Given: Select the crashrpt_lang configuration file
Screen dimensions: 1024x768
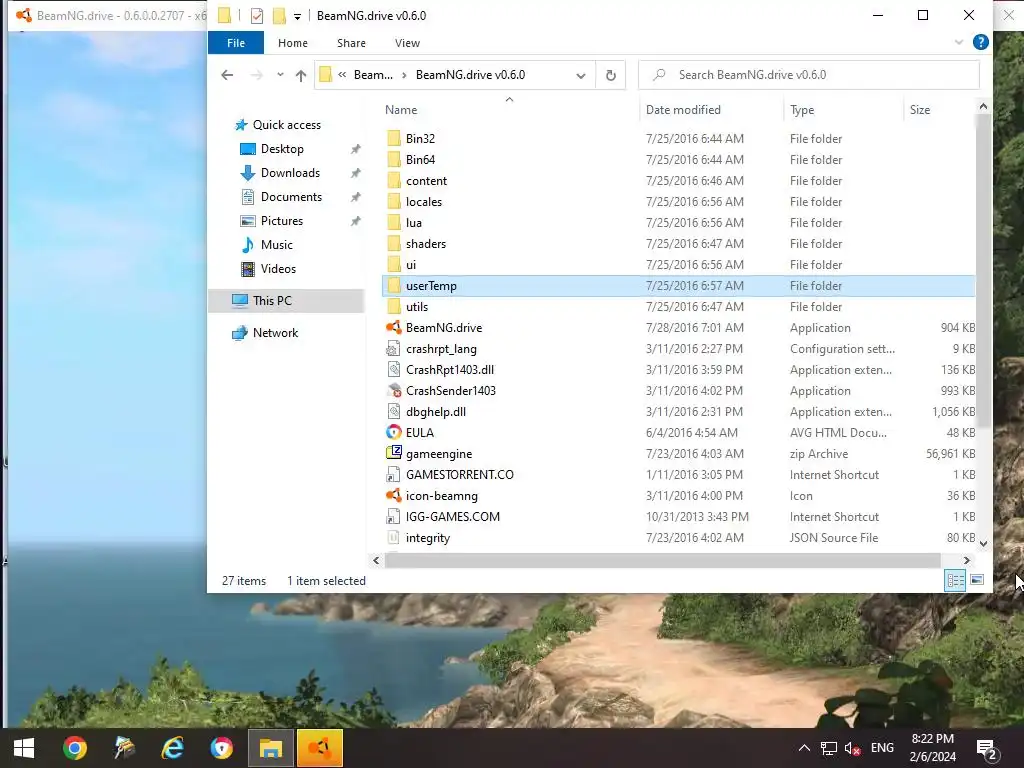Looking at the screenshot, I should [x=441, y=349].
